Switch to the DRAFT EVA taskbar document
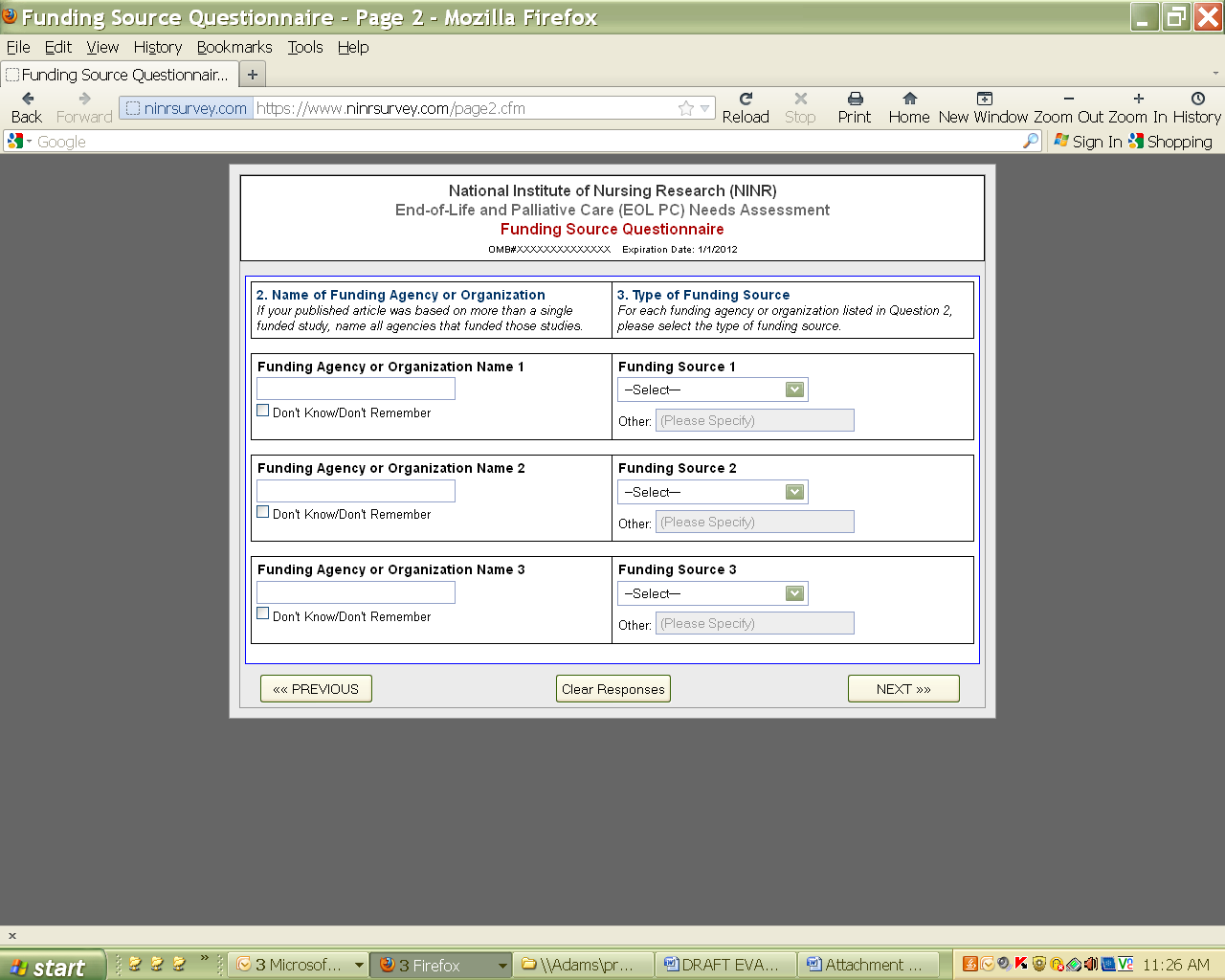The width and height of the screenshot is (1225, 980). point(726,965)
